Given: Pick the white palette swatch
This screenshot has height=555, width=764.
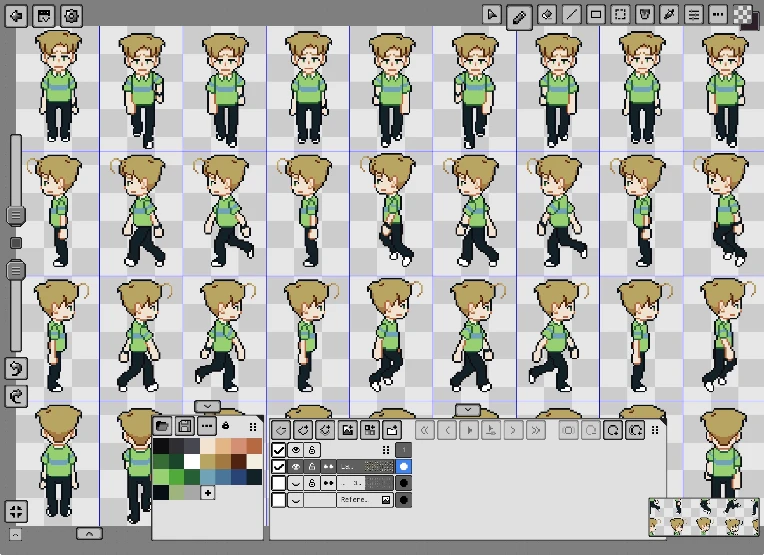Looking at the screenshot, I should 192,461.
